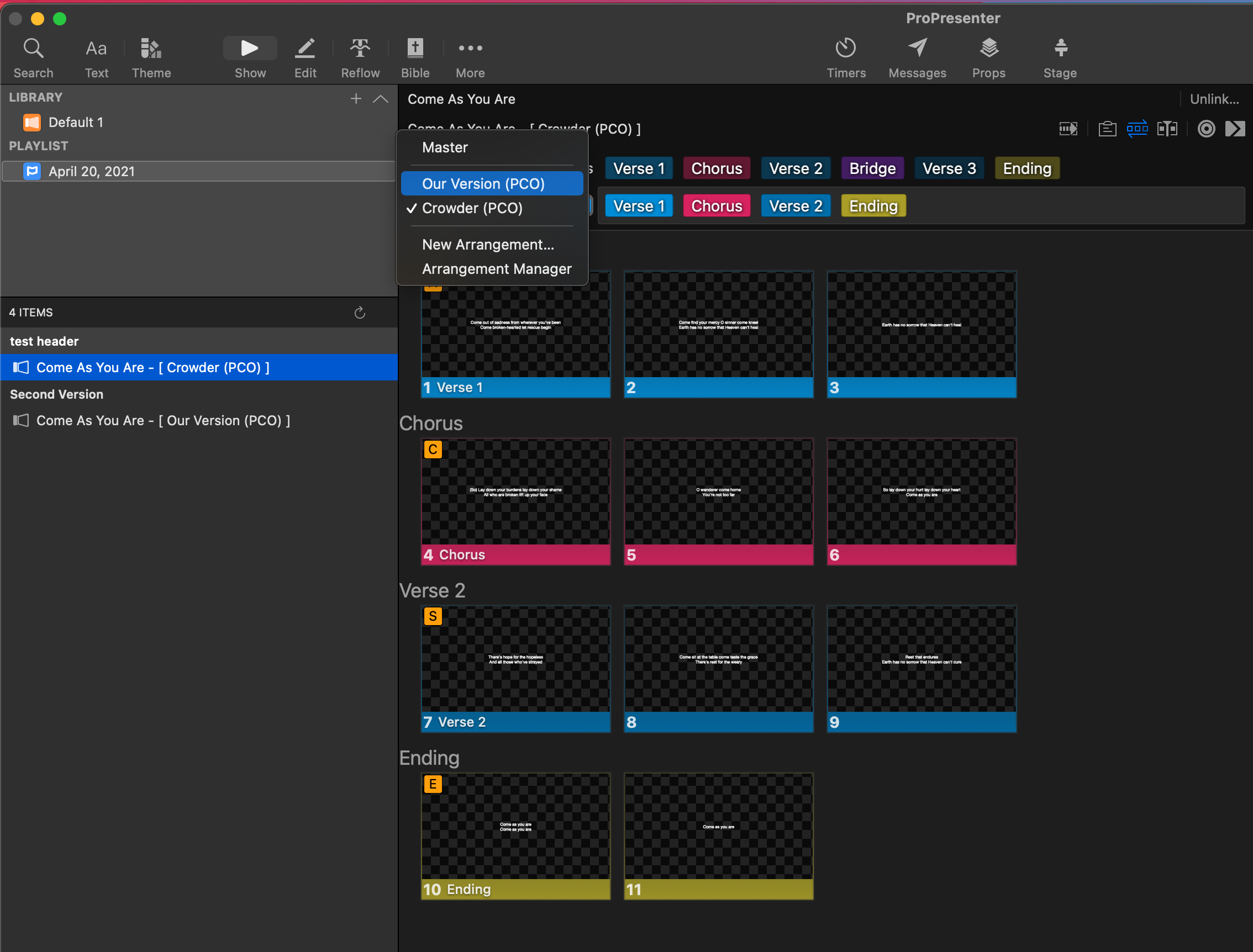Select slide 3 thumbnail
Image resolution: width=1253 pixels, height=952 pixels.
tap(922, 334)
